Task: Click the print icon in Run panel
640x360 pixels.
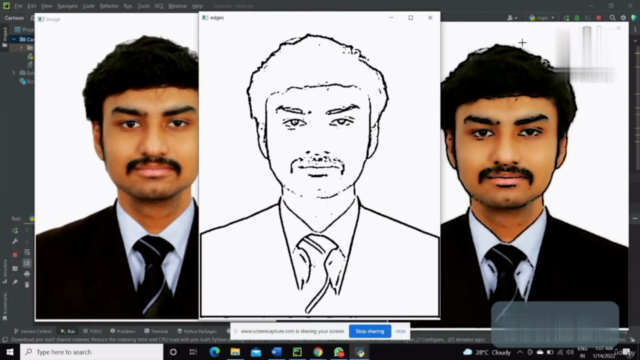Action: pyautogui.click(x=27, y=274)
